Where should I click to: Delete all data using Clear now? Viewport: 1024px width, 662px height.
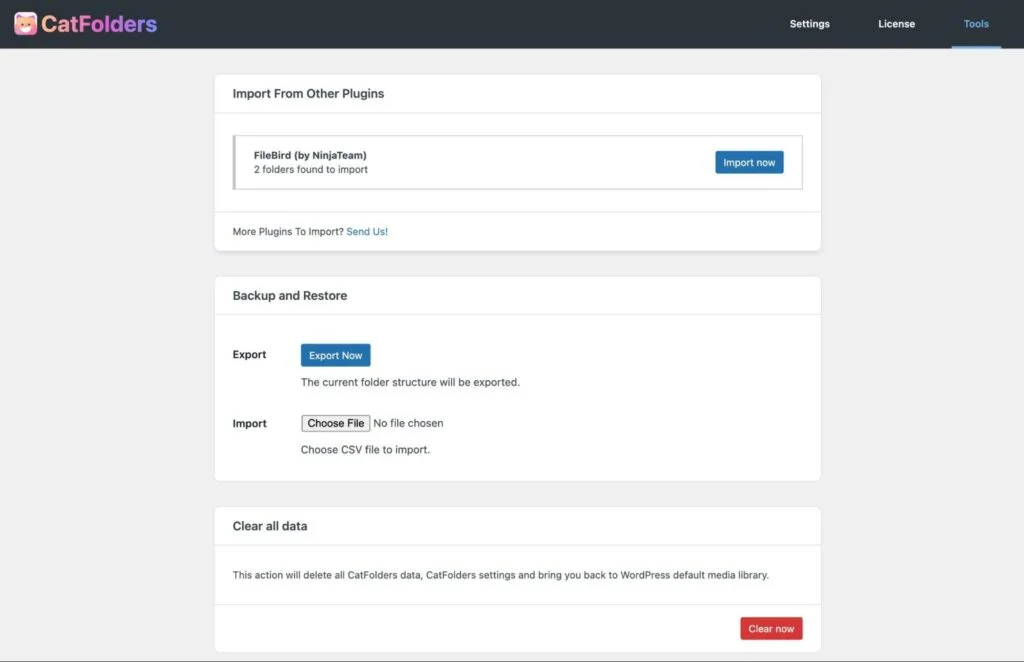771,629
